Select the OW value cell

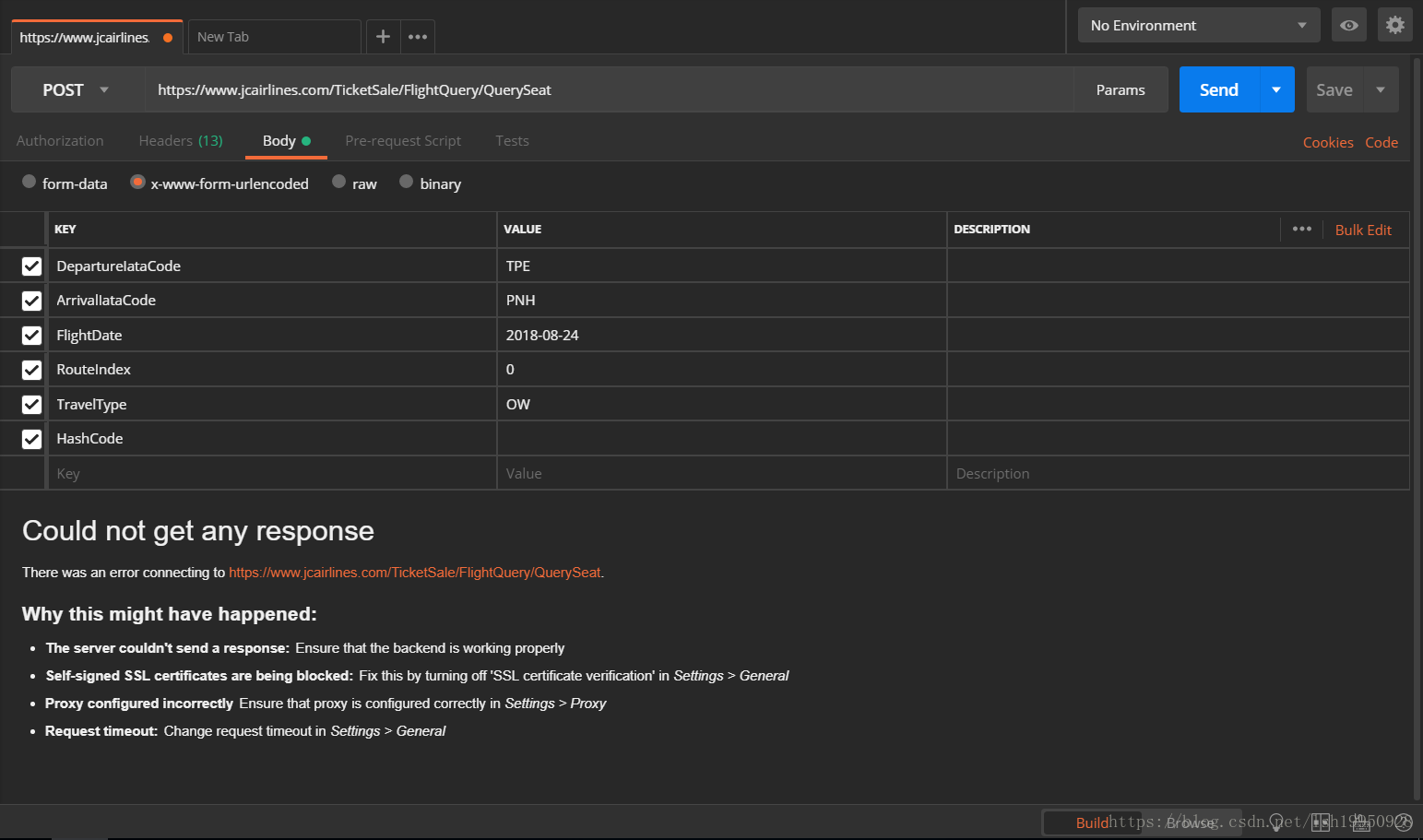pos(722,405)
